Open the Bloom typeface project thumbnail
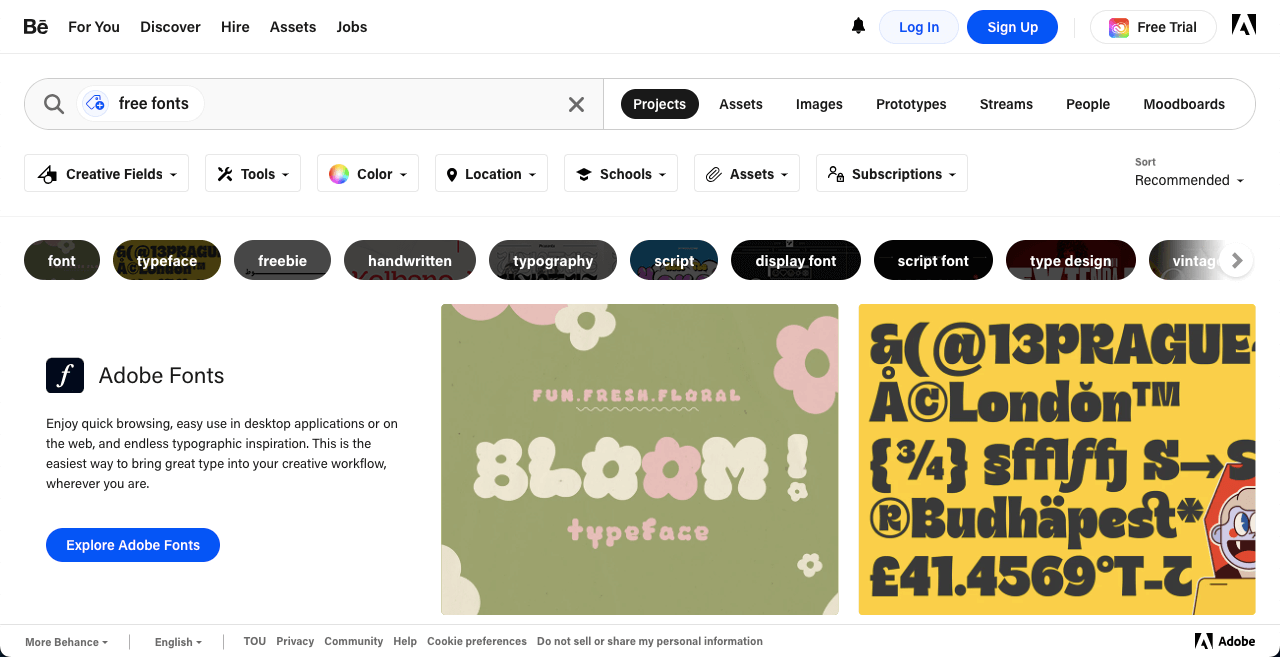This screenshot has width=1280, height=657. (x=639, y=459)
